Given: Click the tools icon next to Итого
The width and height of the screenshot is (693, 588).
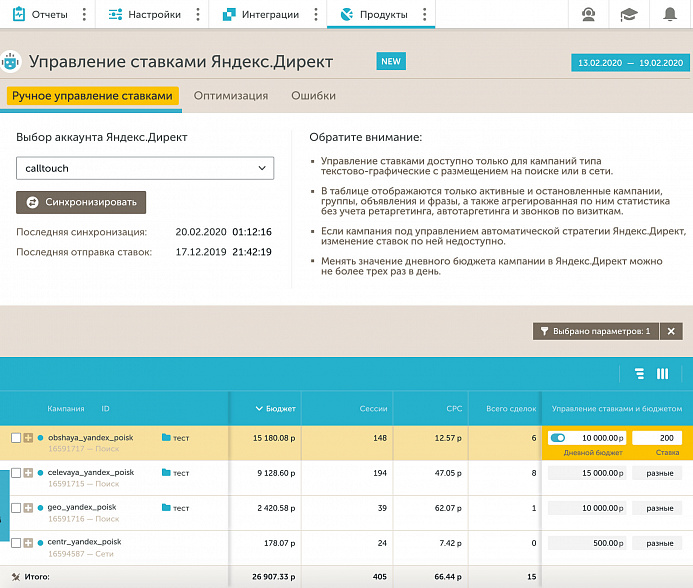Looking at the screenshot, I should pos(16,577).
